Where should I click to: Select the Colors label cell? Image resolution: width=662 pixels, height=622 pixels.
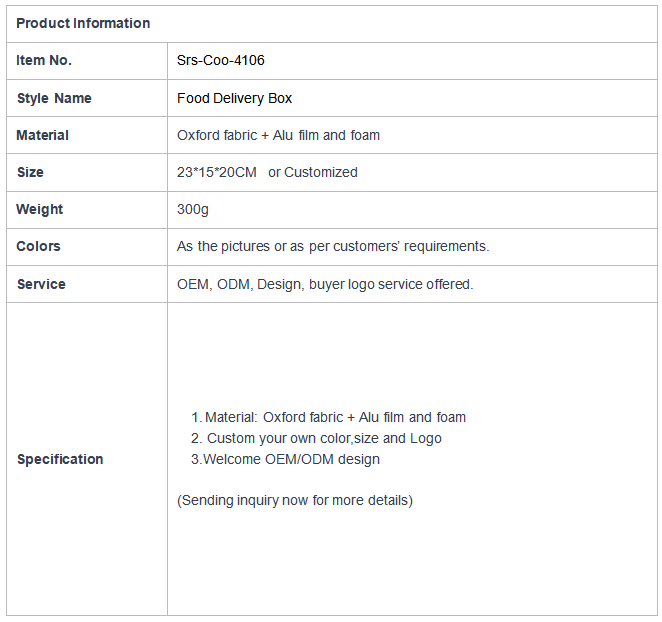click(x=87, y=247)
